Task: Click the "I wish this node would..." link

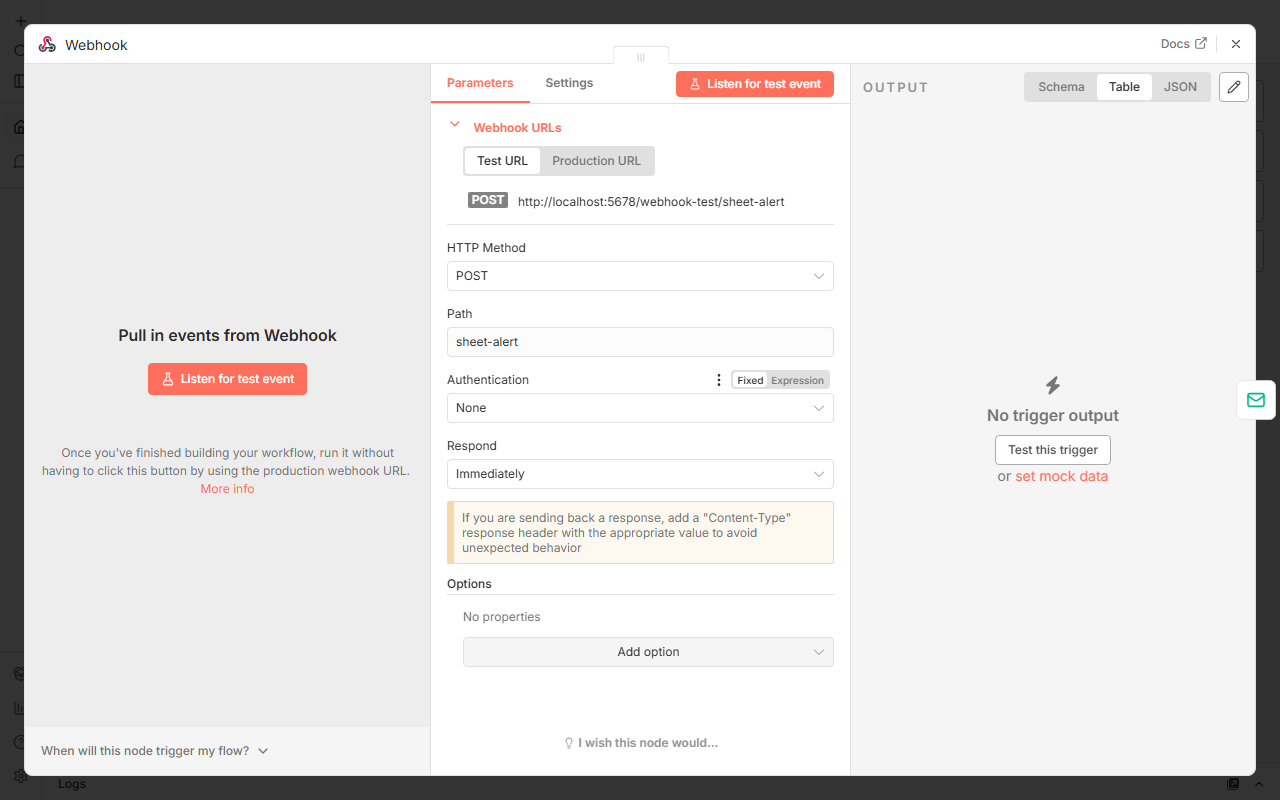Action: [641, 743]
